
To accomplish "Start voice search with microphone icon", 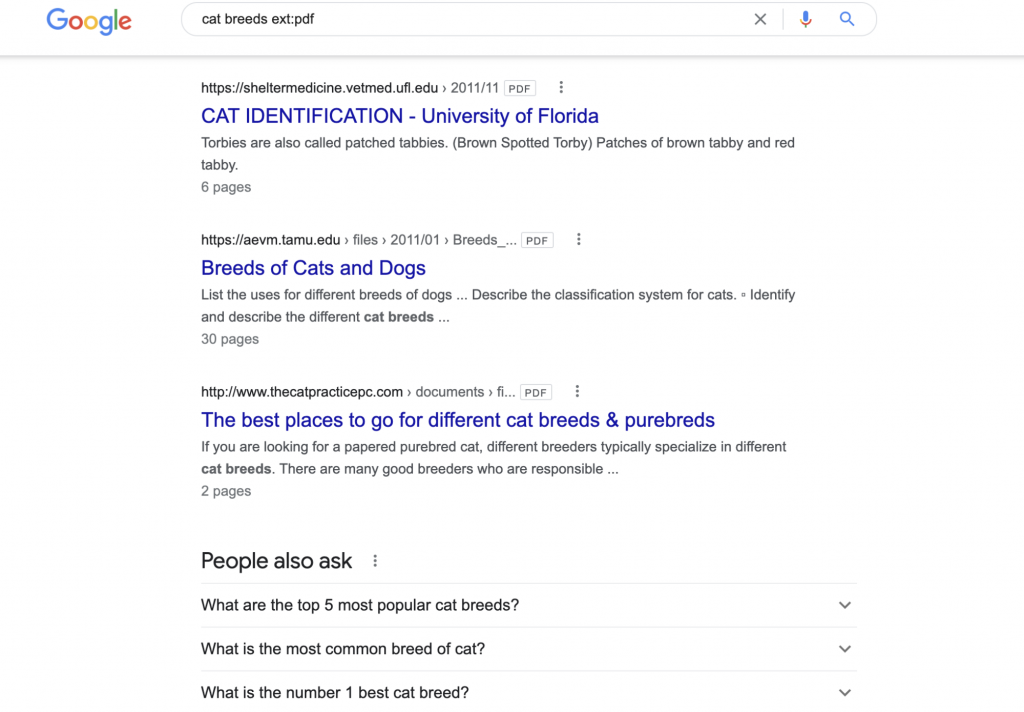I will tap(805, 20).
